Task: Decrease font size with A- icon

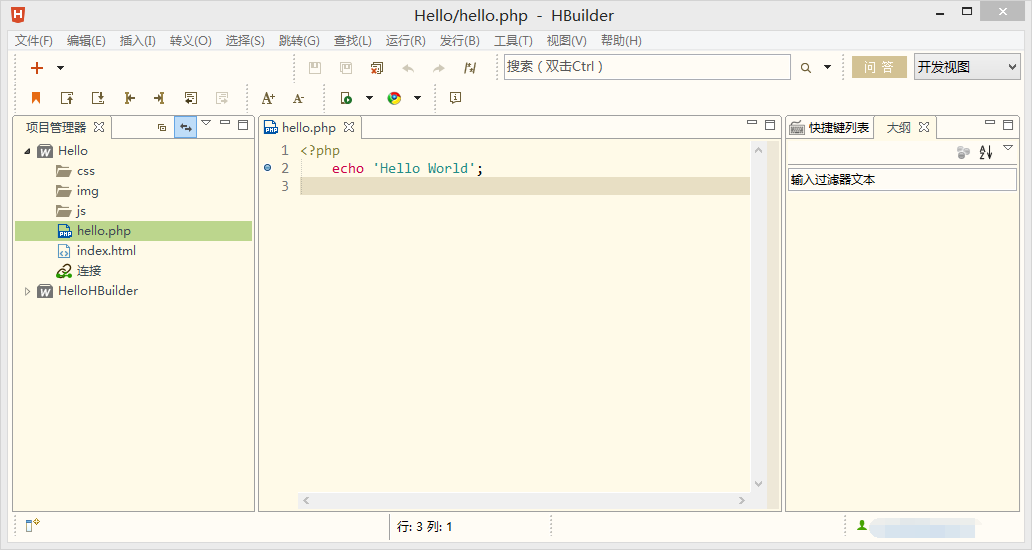Action: pyautogui.click(x=298, y=98)
